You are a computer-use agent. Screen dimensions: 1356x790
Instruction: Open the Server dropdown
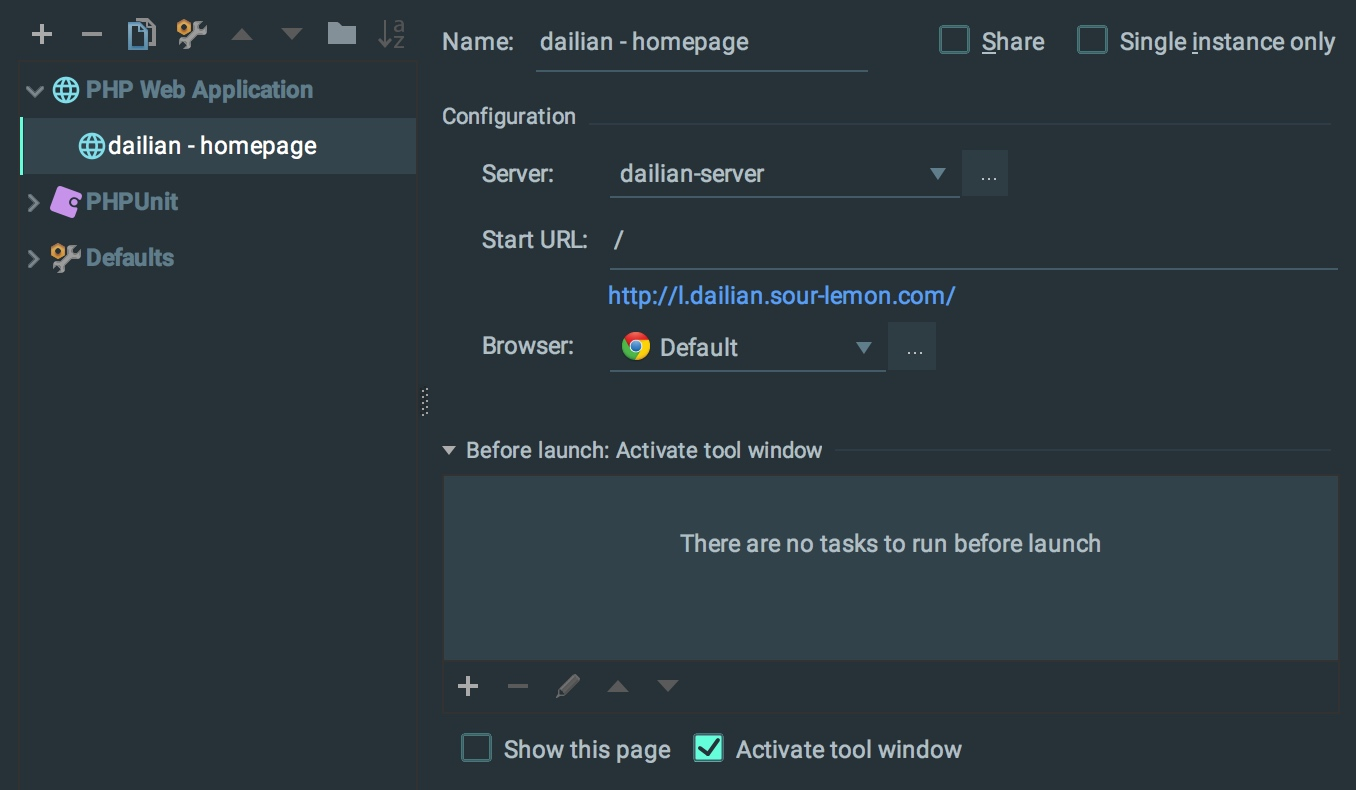point(784,174)
